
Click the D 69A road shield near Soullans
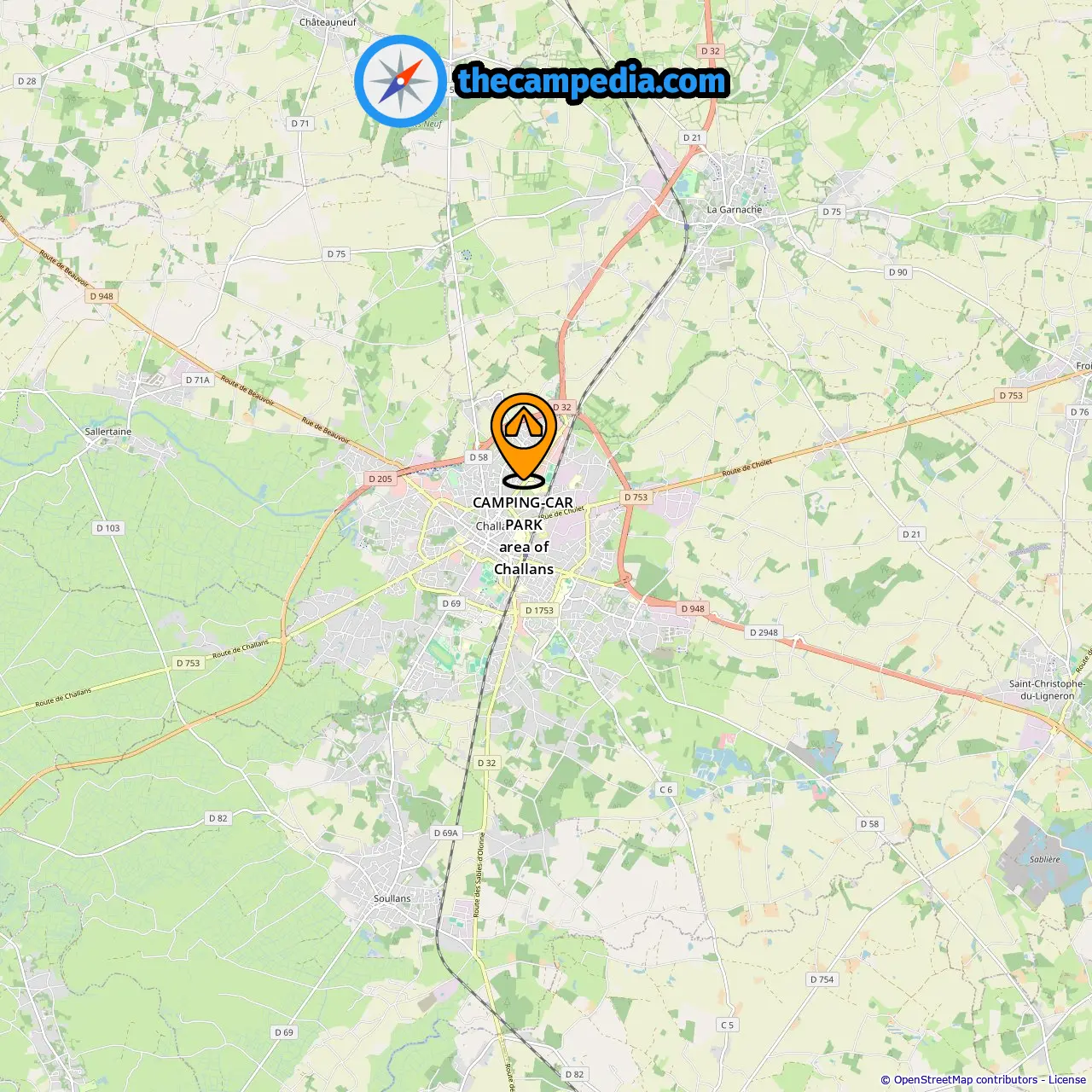(446, 833)
